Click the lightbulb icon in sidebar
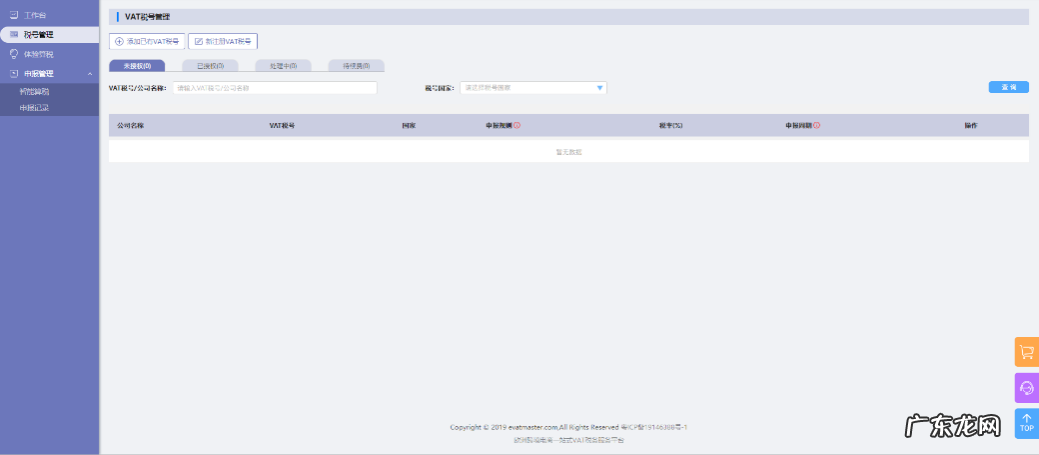 (x=14, y=54)
